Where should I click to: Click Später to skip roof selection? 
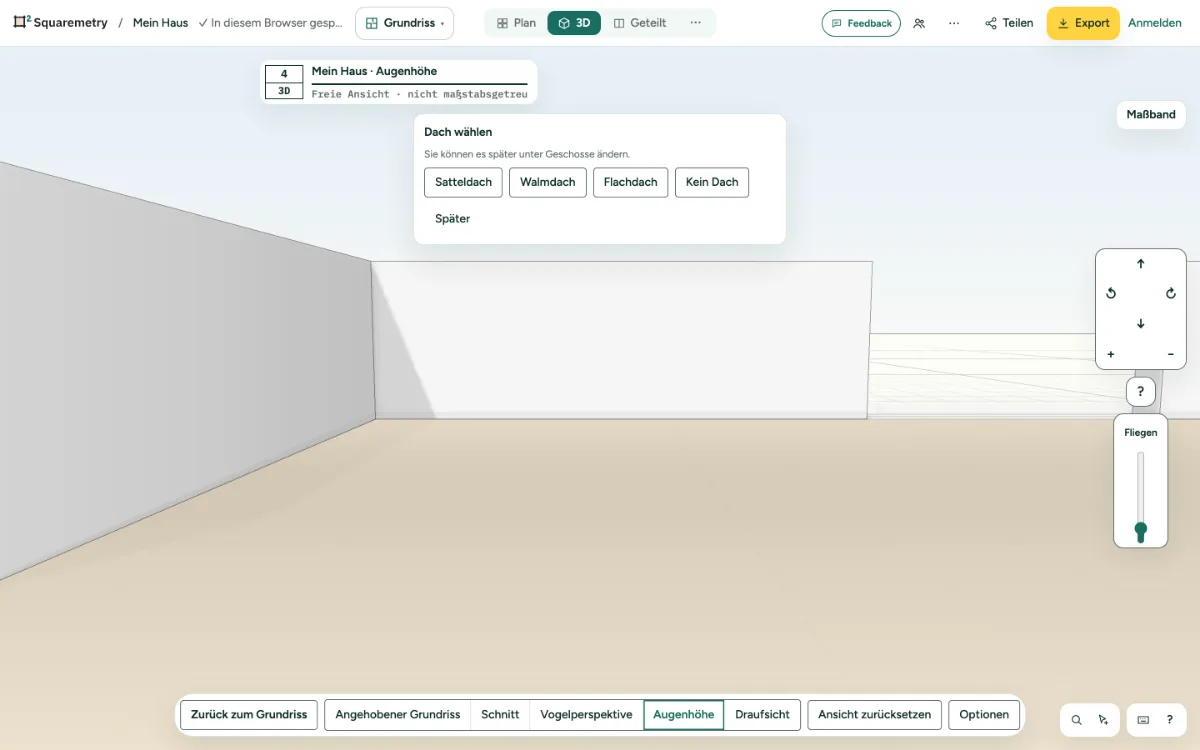pyautogui.click(x=453, y=219)
